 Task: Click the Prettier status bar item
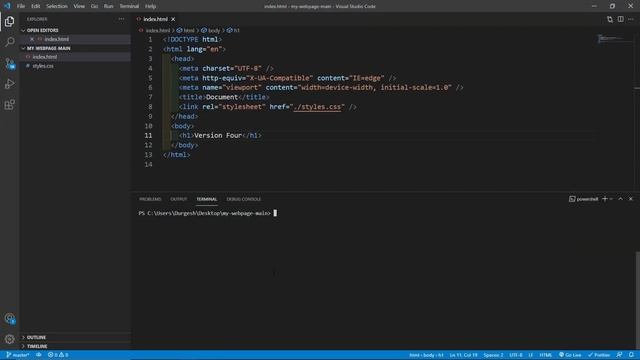(x=599, y=355)
